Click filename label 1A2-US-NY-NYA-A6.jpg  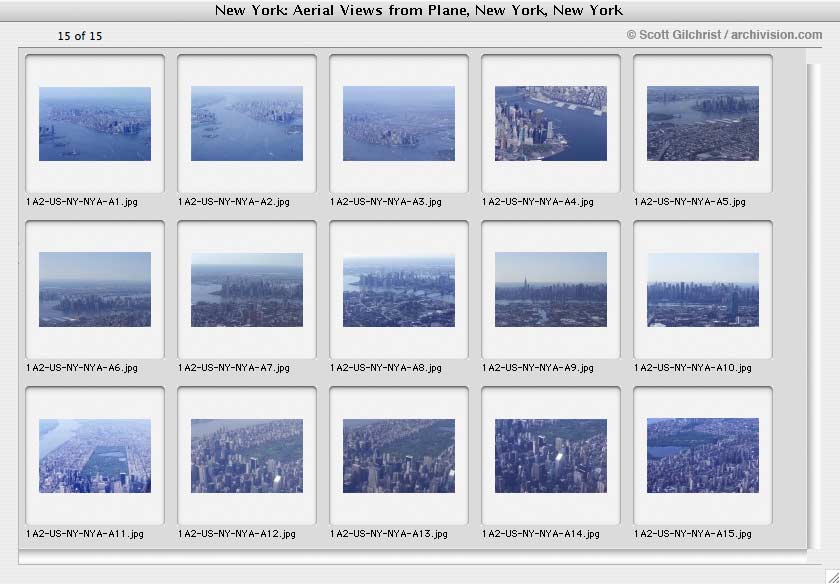pos(82,368)
